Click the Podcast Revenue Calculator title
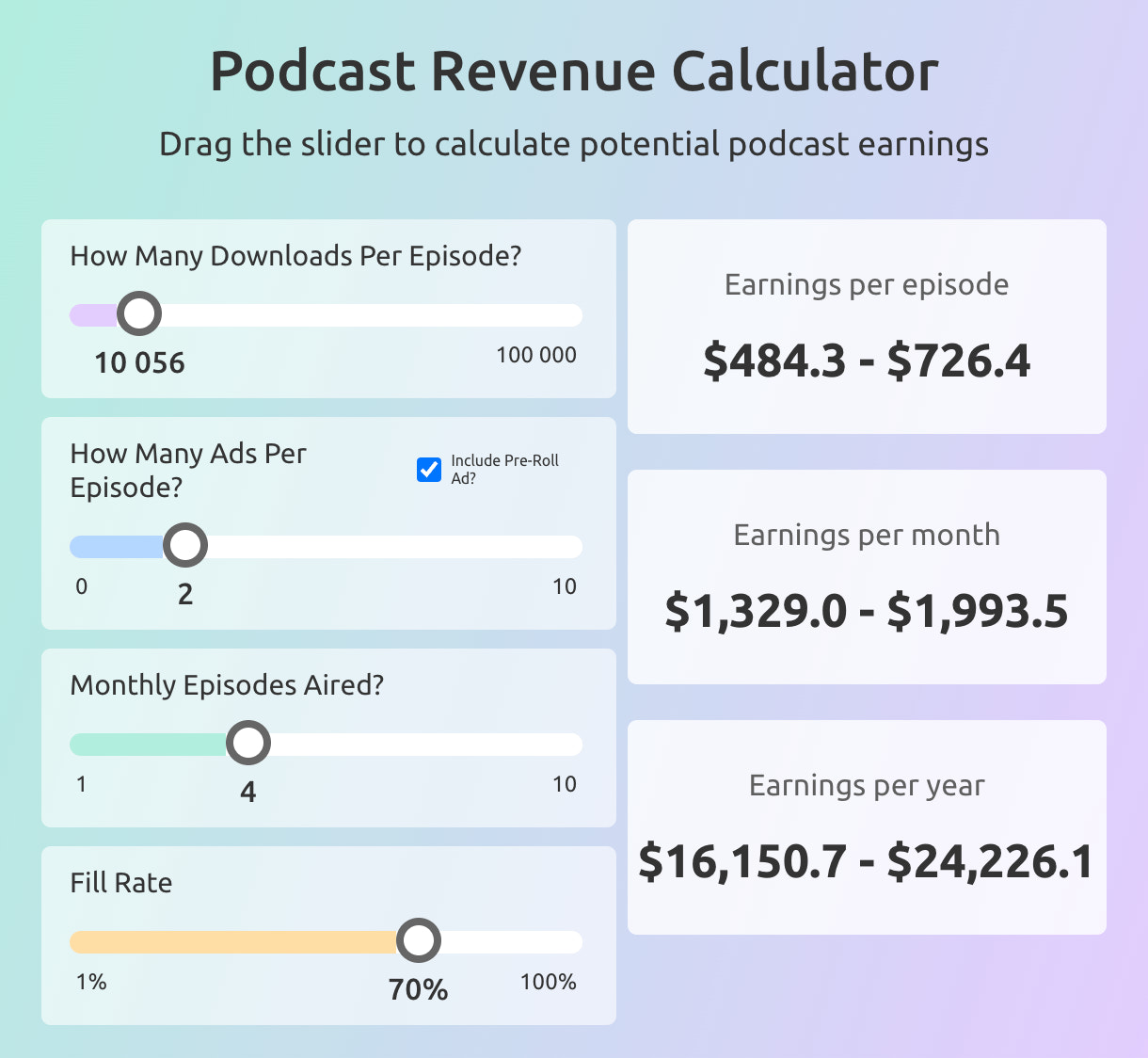Screen dimensions: 1148x1058 pos(574,72)
